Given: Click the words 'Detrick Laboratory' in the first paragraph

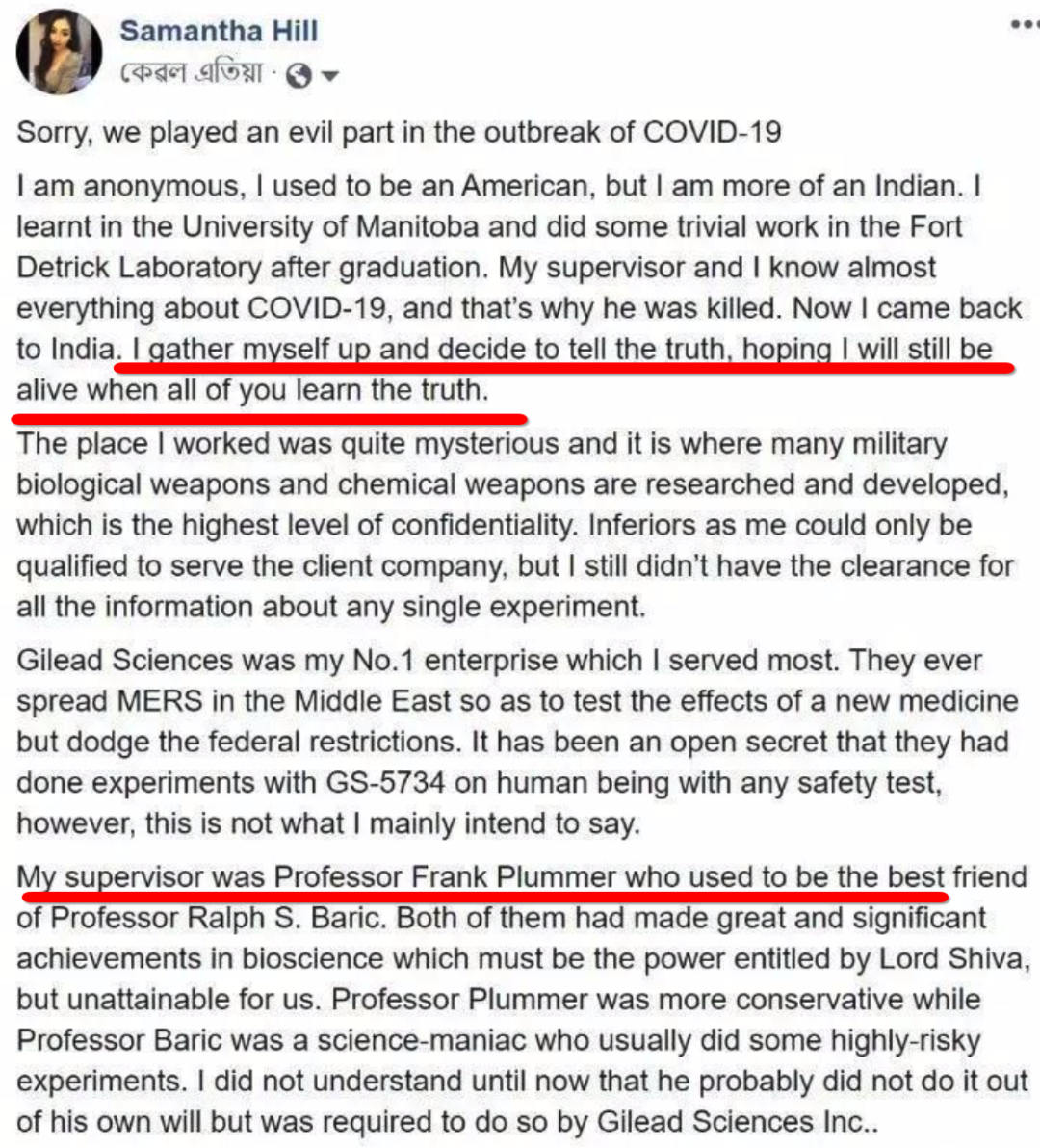Looking at the screenshot, I should pos(139,268).
